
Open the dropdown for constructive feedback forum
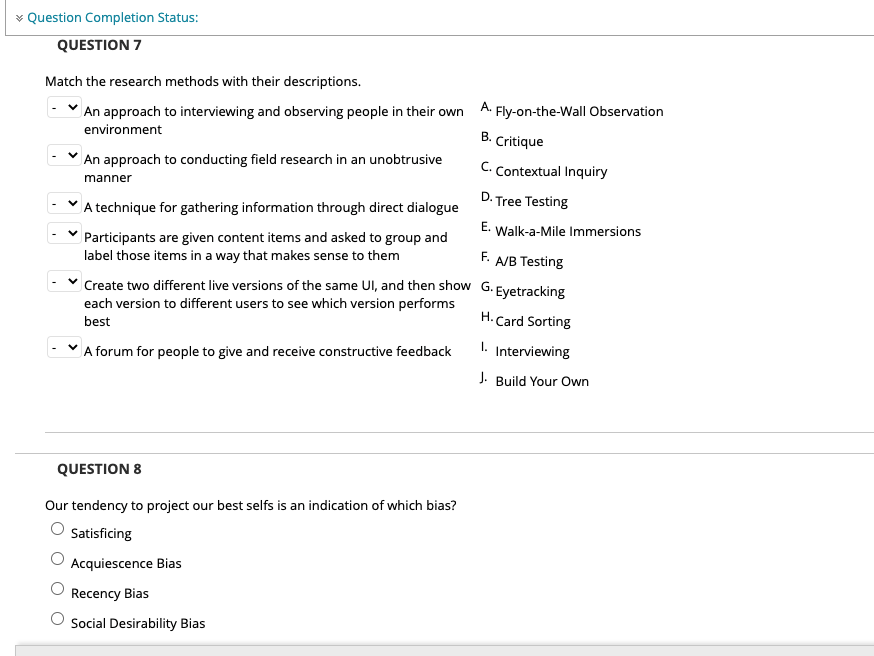[64, 346]
